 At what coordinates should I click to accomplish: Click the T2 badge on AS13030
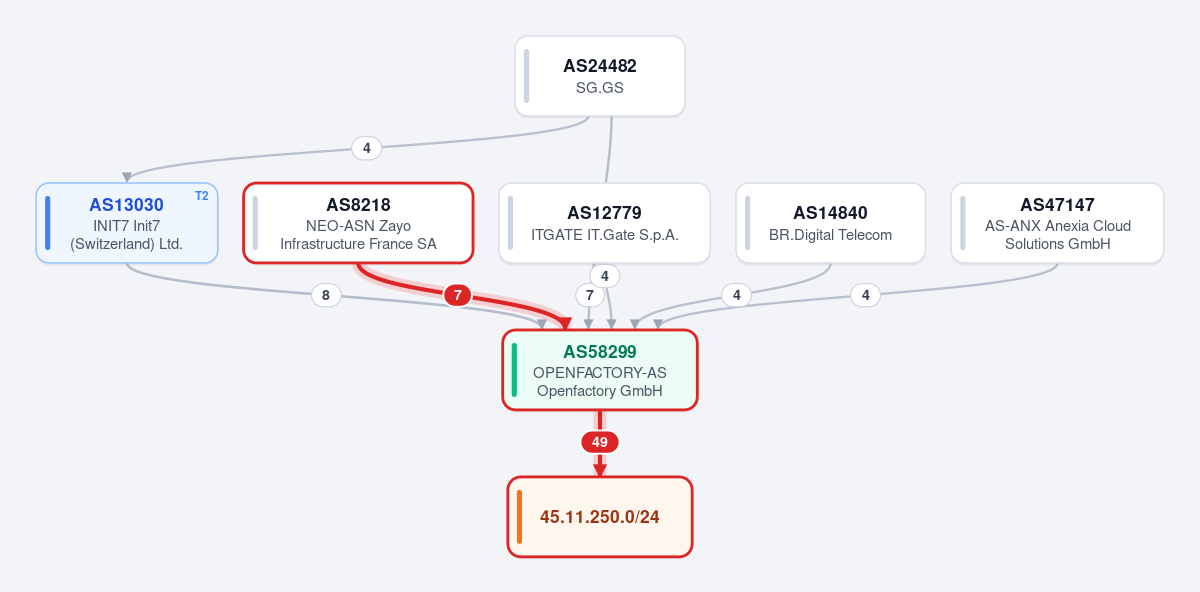[201, 196]
